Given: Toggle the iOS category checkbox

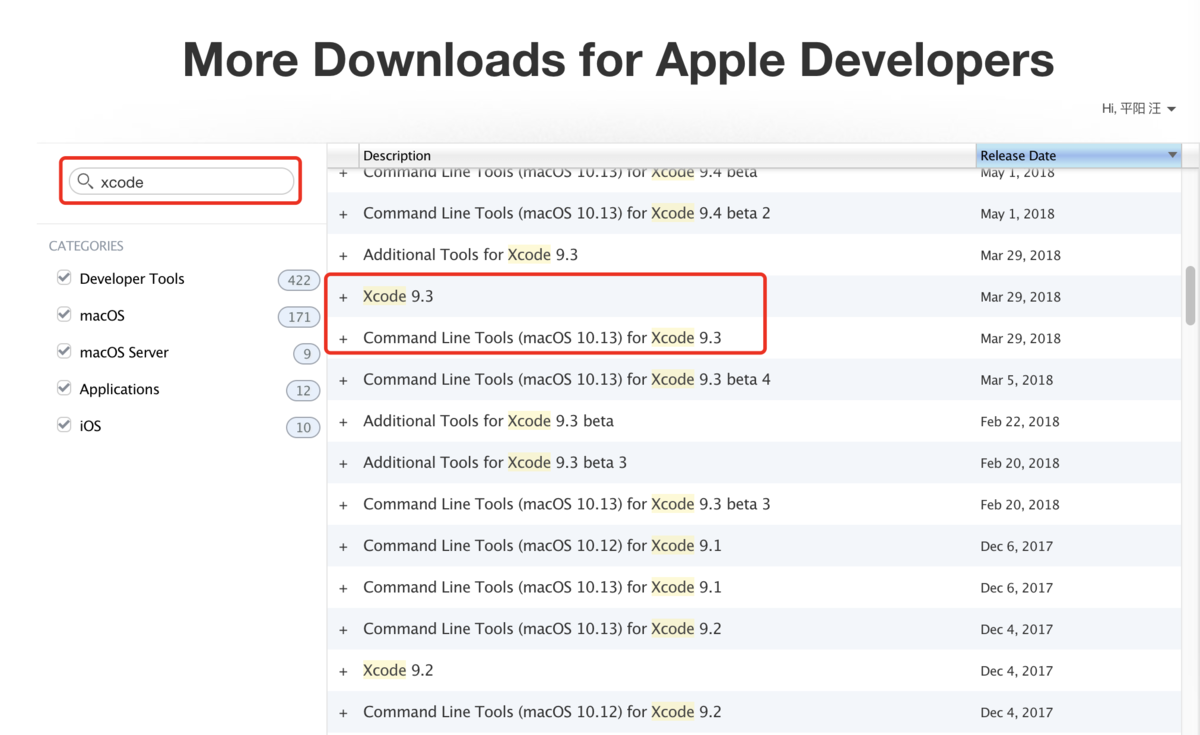Looking at the screenshot, I should point(64,425).
